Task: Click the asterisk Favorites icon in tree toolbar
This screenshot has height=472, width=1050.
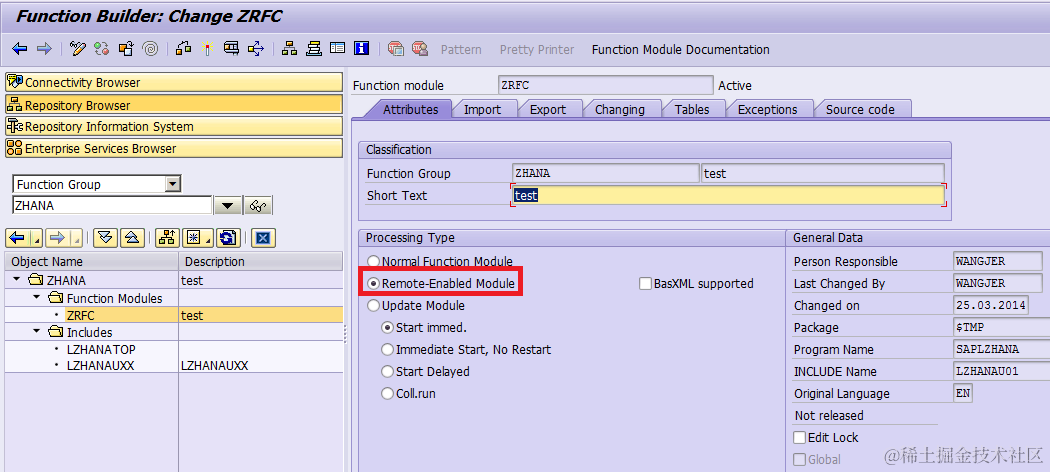Action: [x=194, y=238]
